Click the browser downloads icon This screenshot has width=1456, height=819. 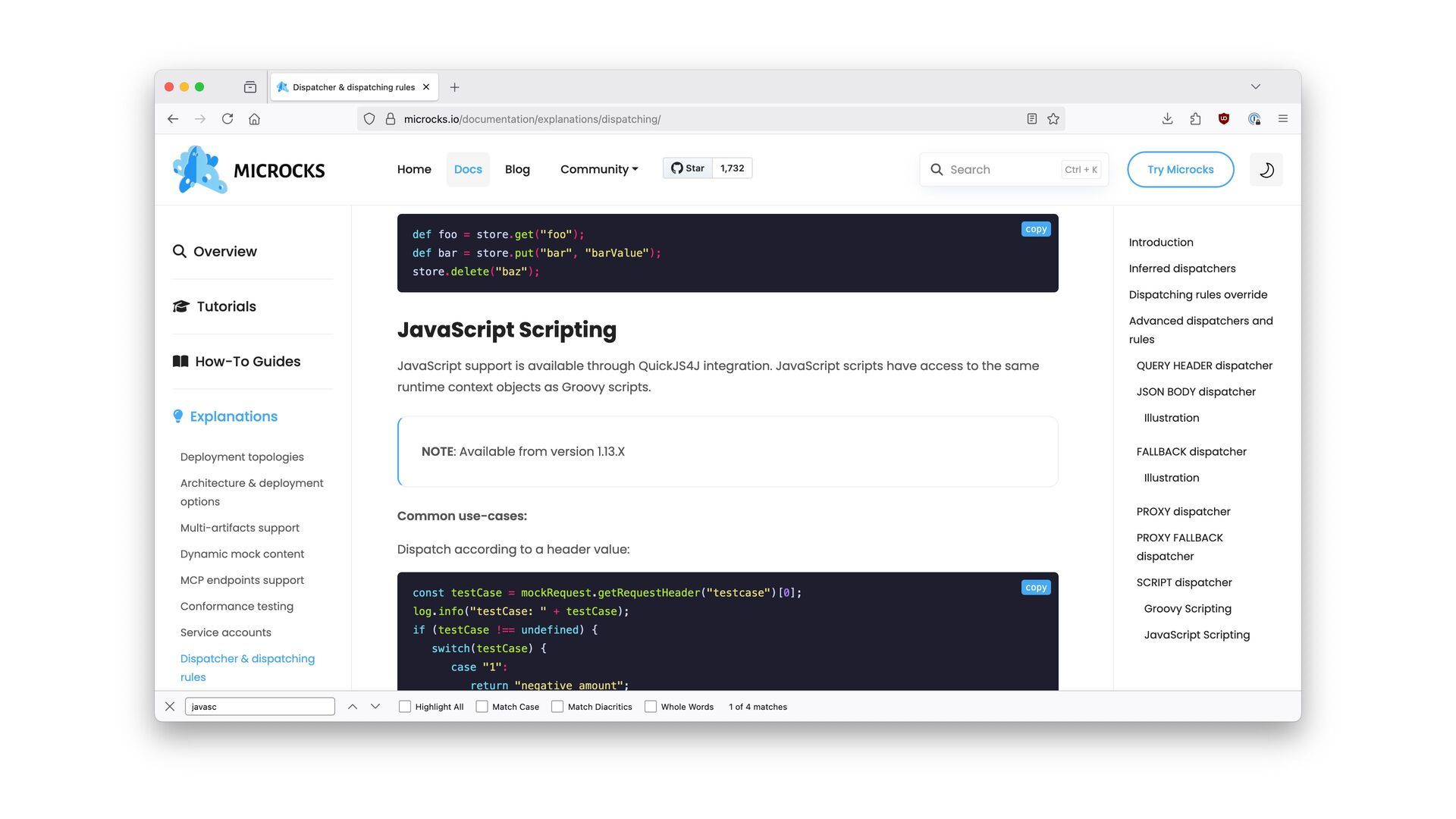tap(1167, 119)
